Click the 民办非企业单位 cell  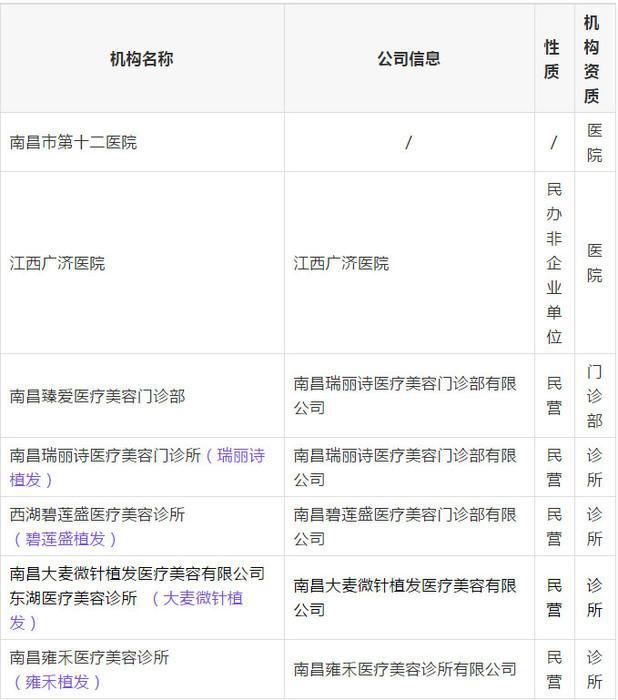[x=554, y=263]
